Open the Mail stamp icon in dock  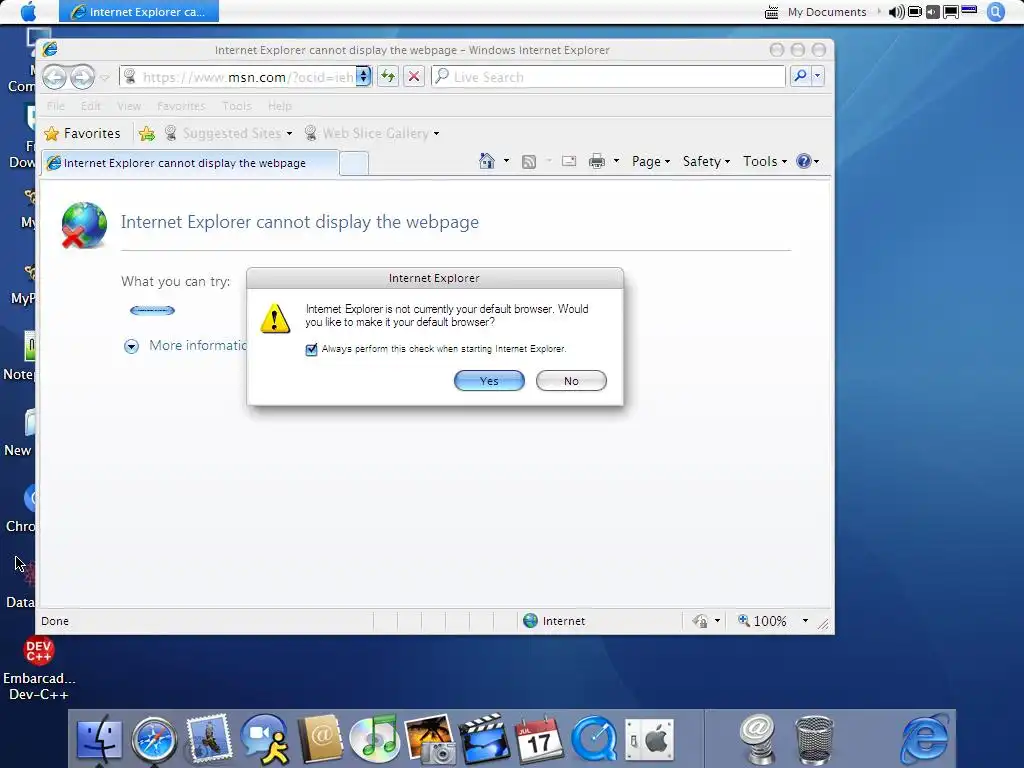pyautogui.click(x=209, y=738)
